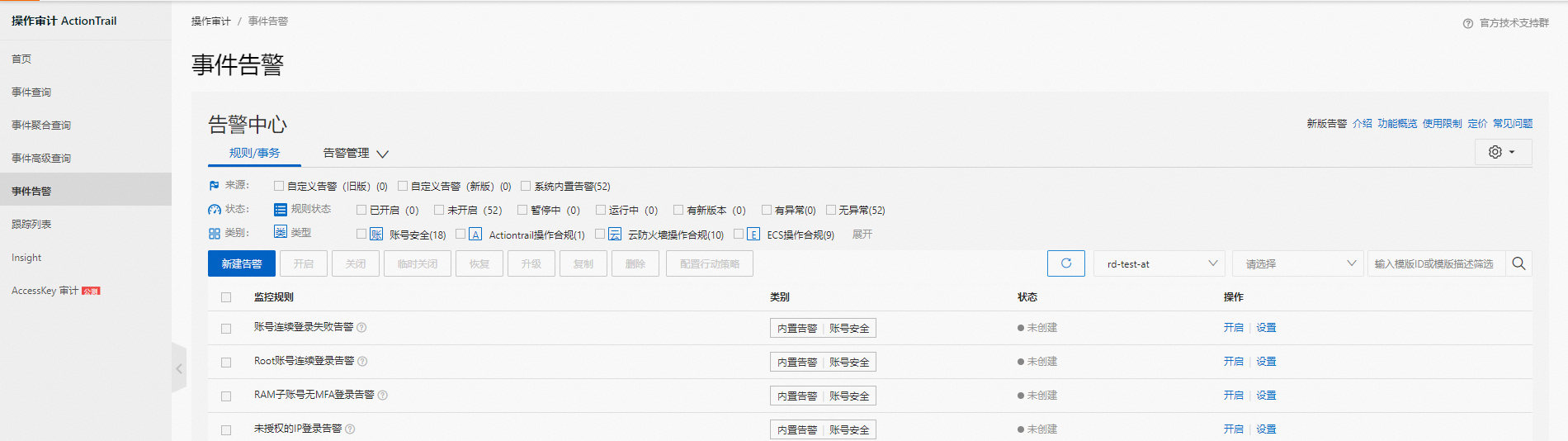Open the 使用限制 link

[1443, 124]
